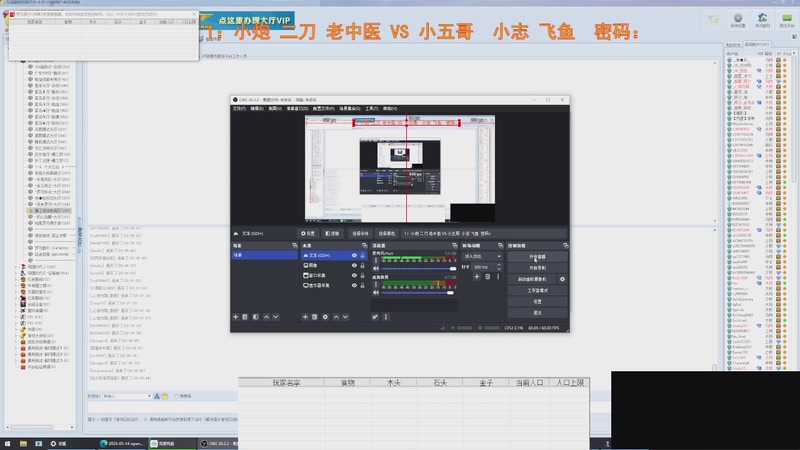Click font 'A' icon in chat toolbar

pyautogui.click(x=157, y=396)
